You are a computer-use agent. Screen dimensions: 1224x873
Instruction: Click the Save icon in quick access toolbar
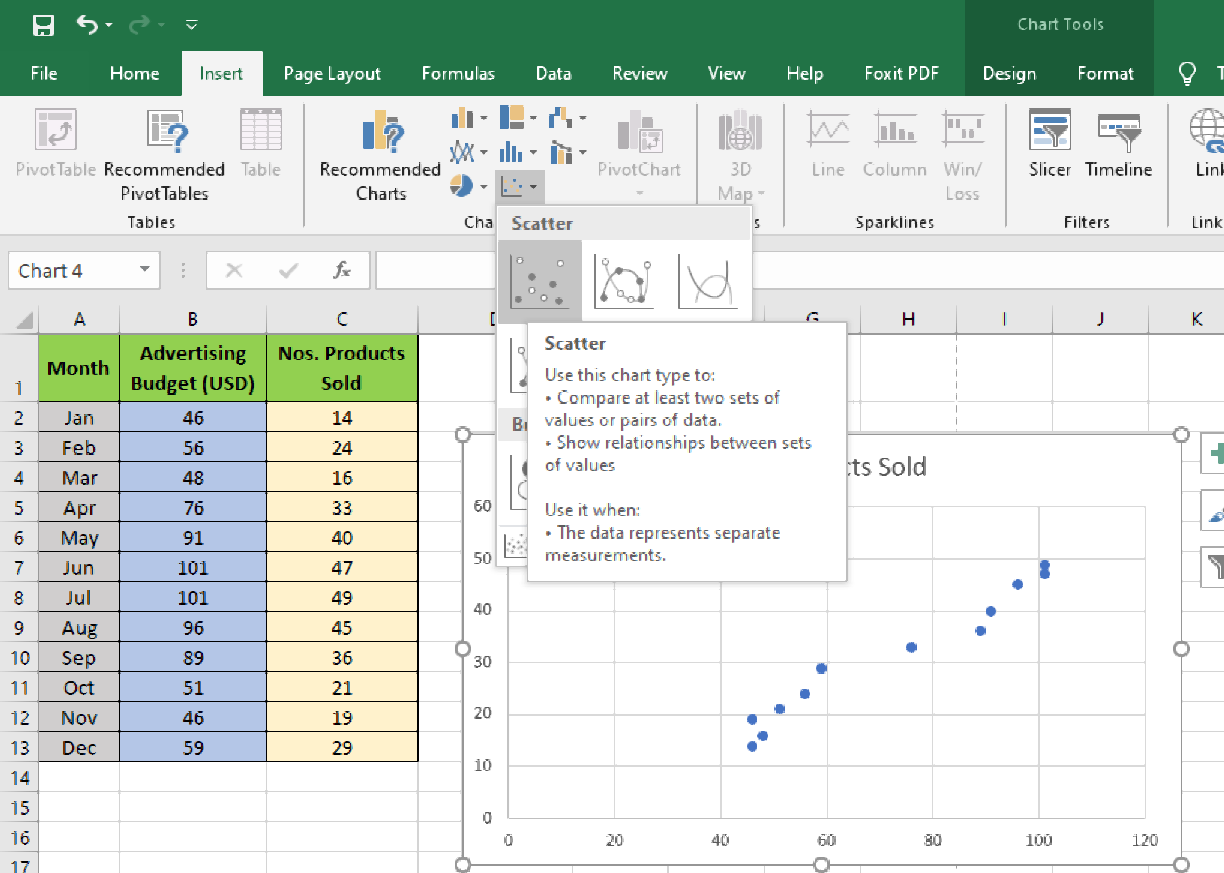pyautogui.click(x=43, y=25)
